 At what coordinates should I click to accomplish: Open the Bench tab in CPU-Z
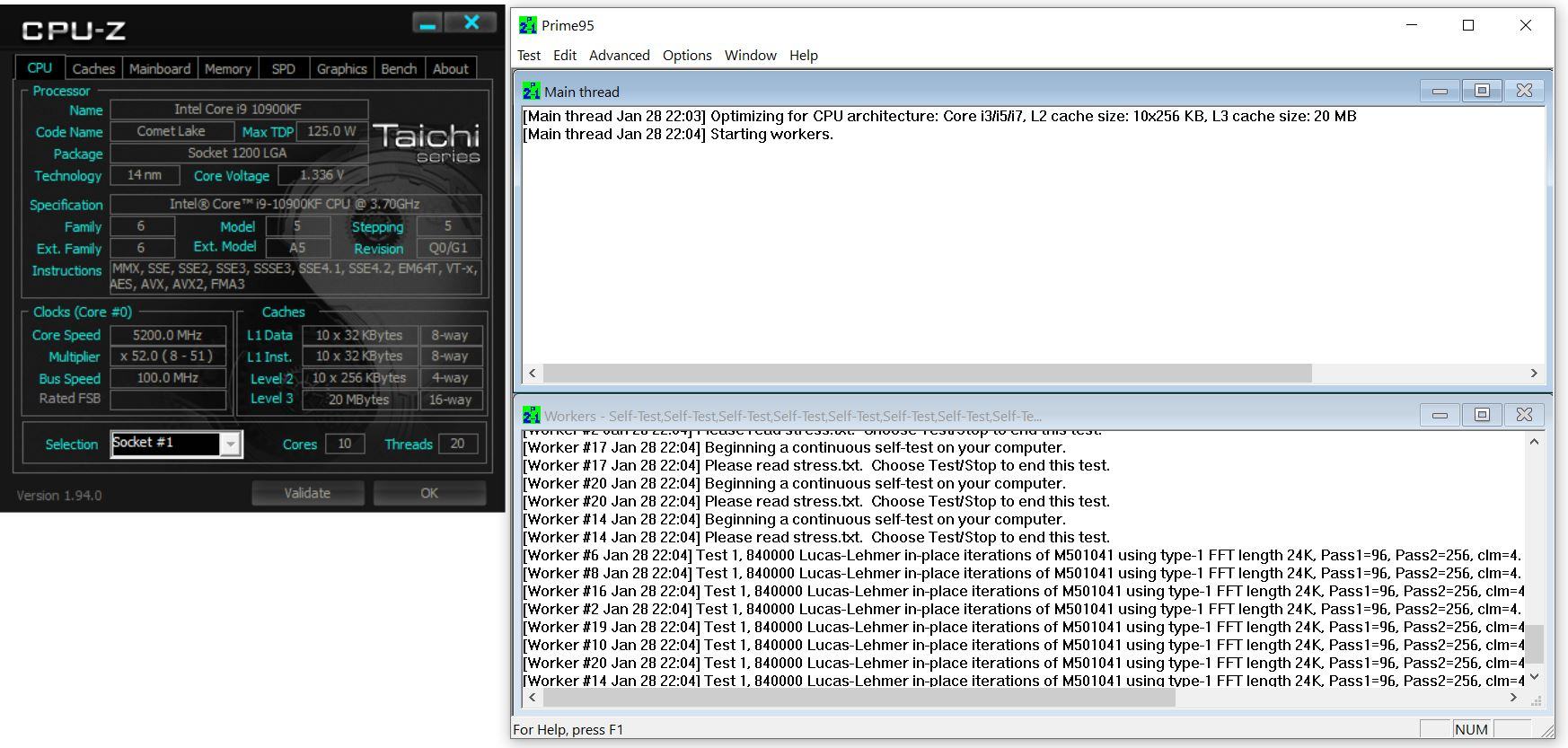point(399,69)
